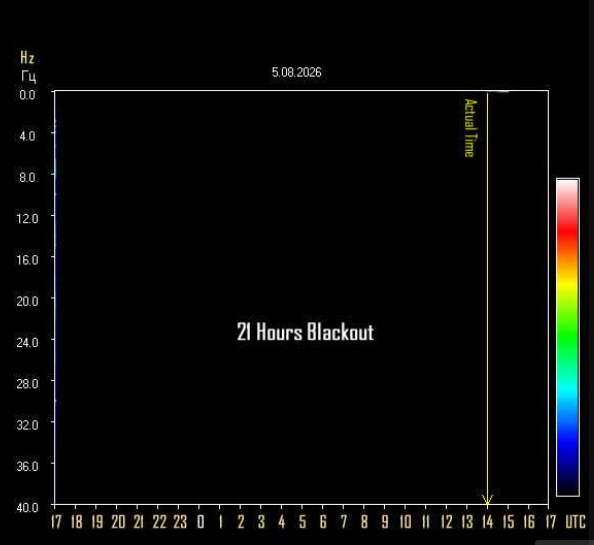The height and width of the screenshot is (545, 594).
Task: Click the 0 hour midnight axis label
Action: tap(201, 522)
